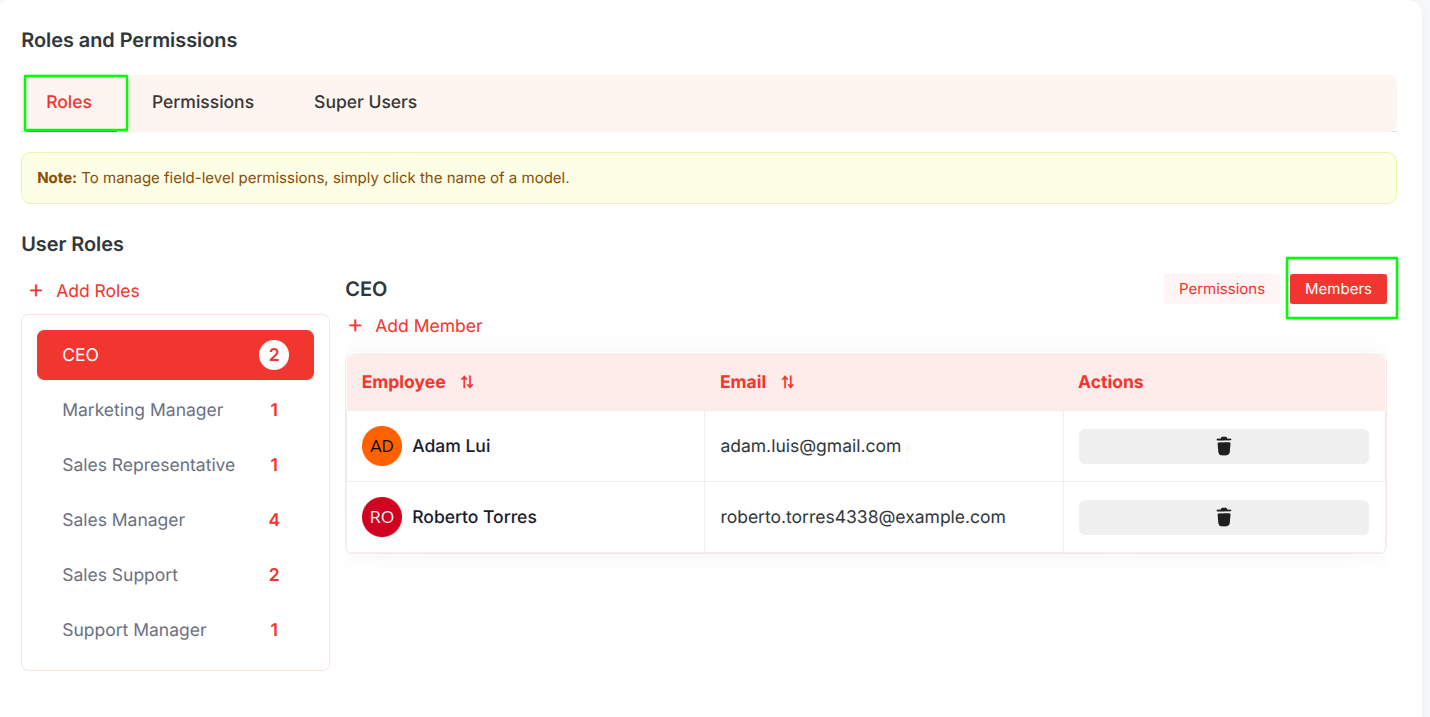The height and width of the screenshot is (717, 1430).
Task: Open the Permissions tab in top bar
Action: [x=203, y=102]
